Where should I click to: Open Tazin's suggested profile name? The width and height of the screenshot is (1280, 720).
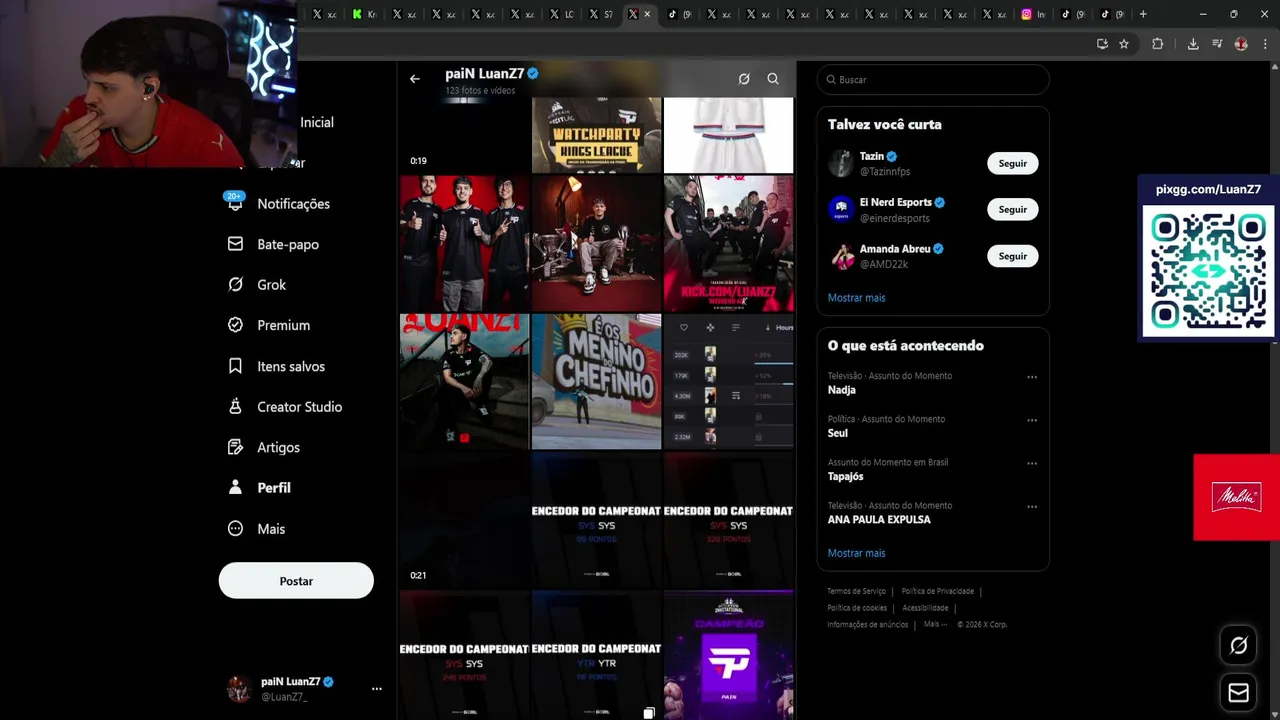872,156
